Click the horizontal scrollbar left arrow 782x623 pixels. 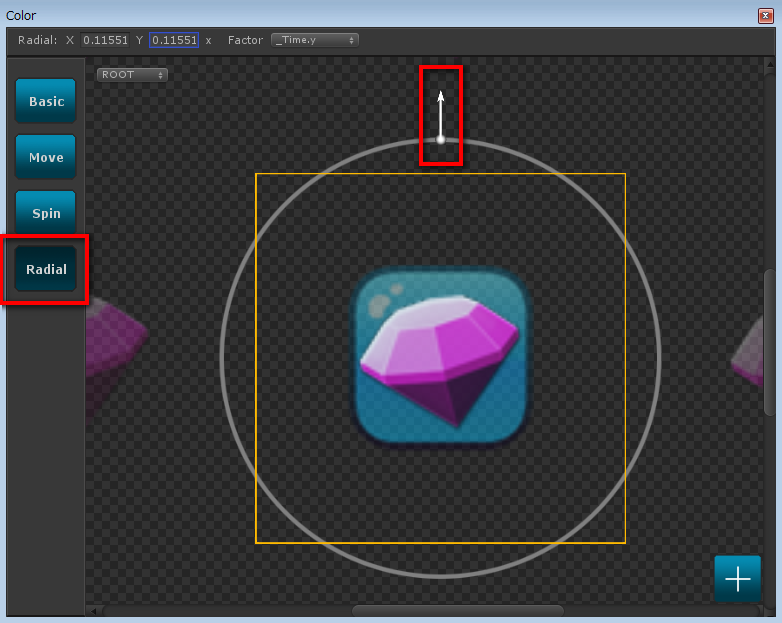click(93, 611)
